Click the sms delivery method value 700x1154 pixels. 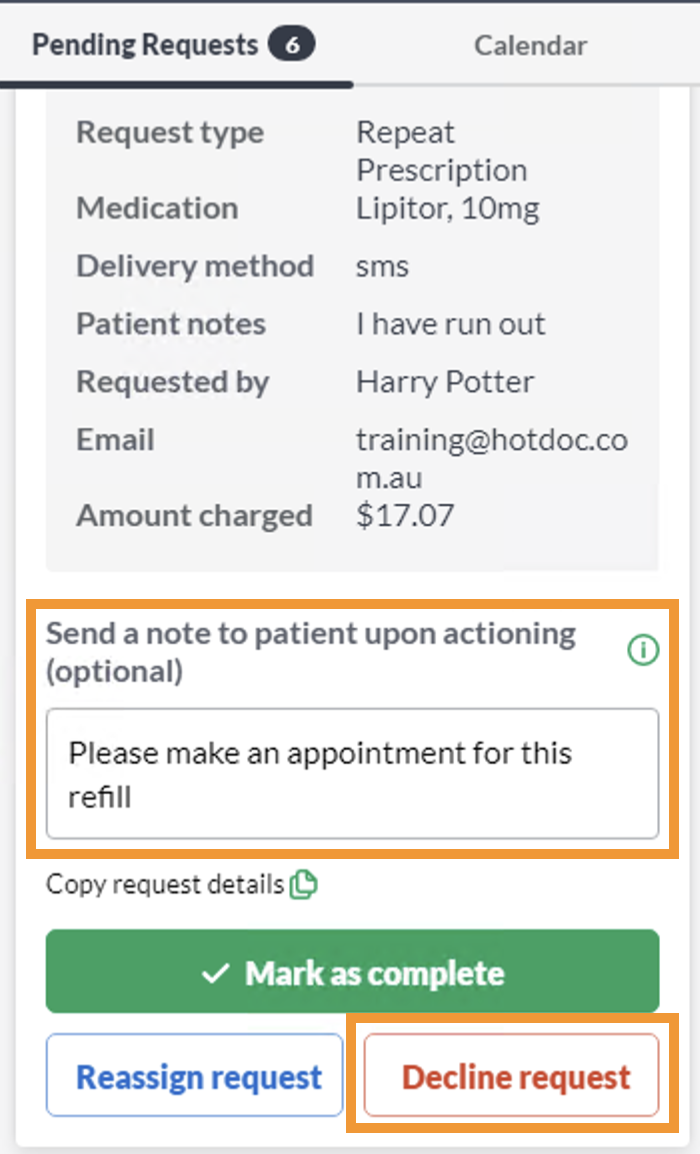[x=382, y=266]
